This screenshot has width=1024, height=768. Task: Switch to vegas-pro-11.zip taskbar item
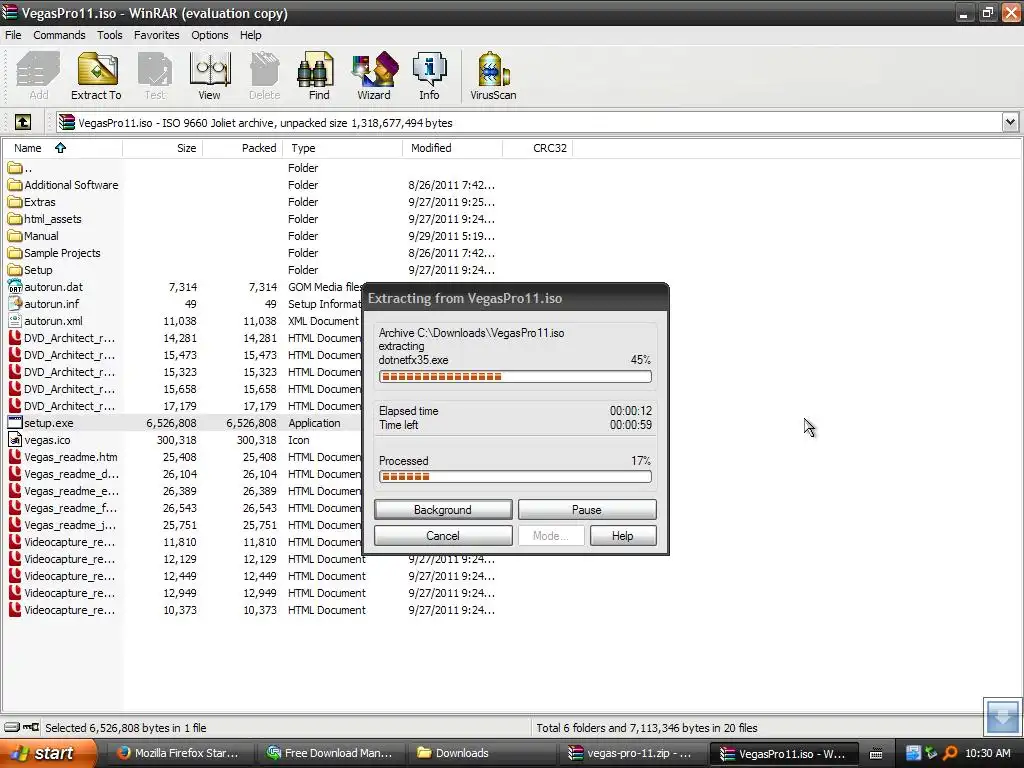(x=632, y=753)
